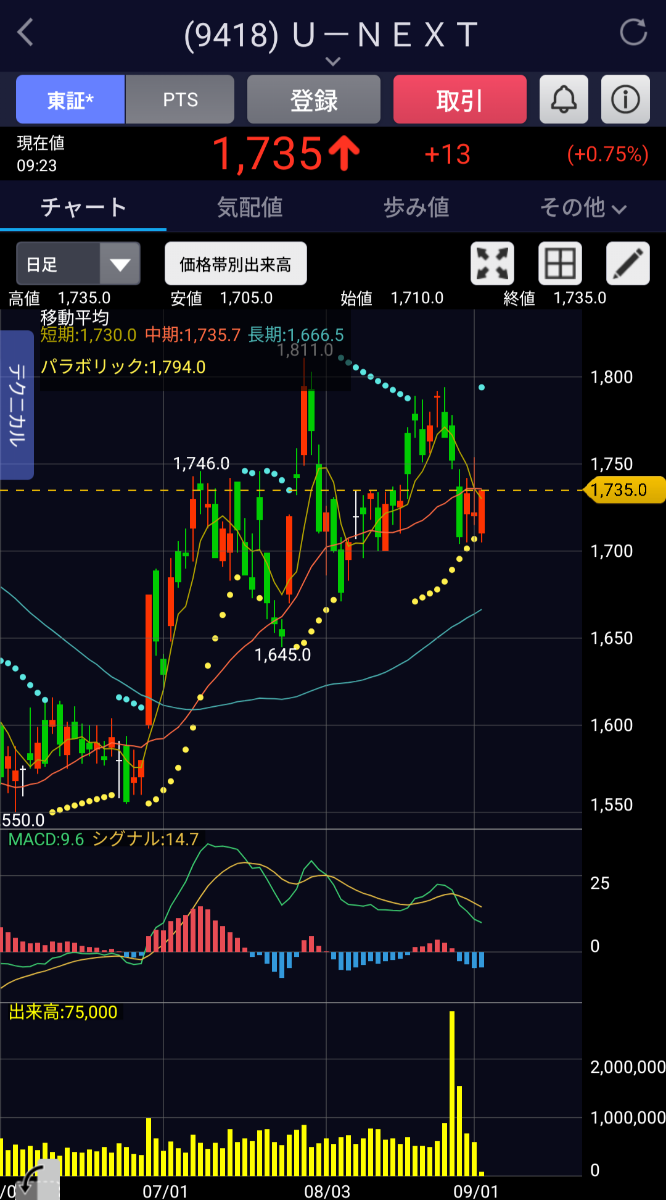The width and height of the screenshot is (666, 1200).
Task: Open the テクニカル side tab
Action: point(17,406)
